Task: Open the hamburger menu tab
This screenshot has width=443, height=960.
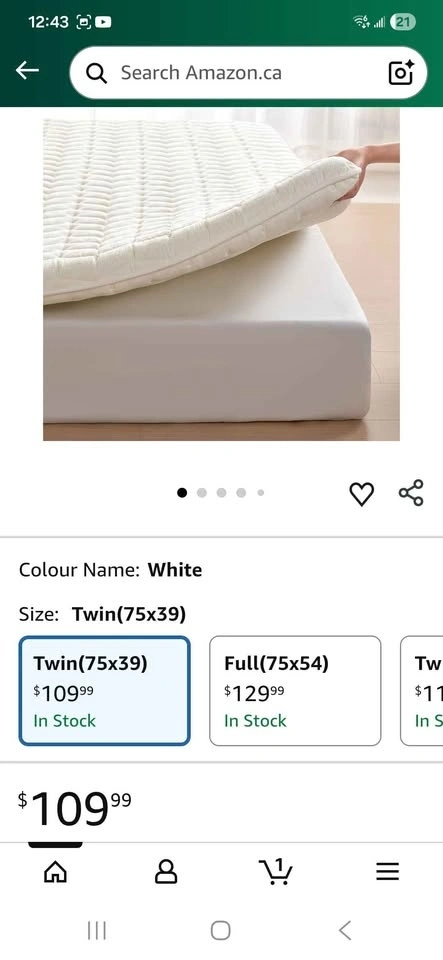Action: click(387, 872)
